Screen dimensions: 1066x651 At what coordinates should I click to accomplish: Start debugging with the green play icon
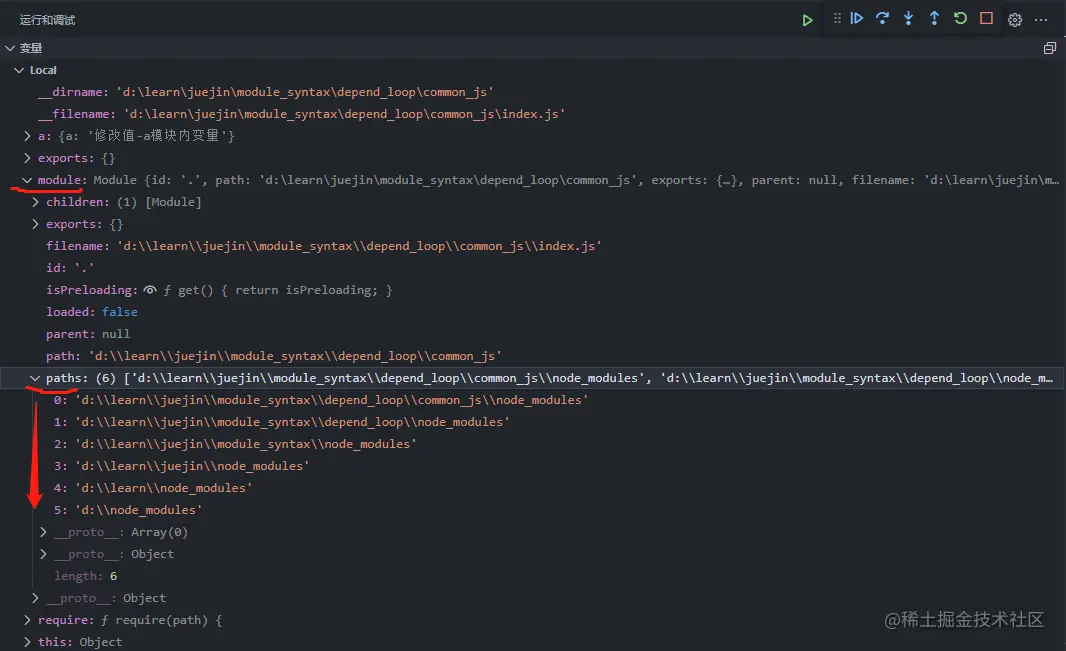(807, 20)
